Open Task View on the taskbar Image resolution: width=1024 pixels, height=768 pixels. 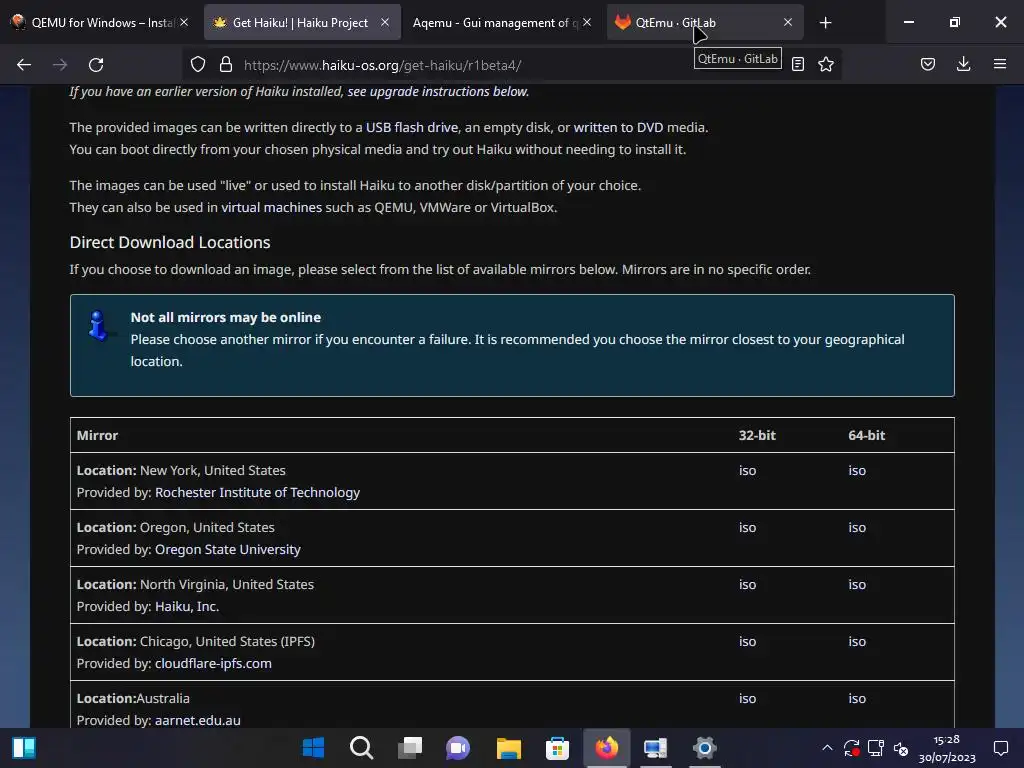pyautogui.click(x=410, y=748)
